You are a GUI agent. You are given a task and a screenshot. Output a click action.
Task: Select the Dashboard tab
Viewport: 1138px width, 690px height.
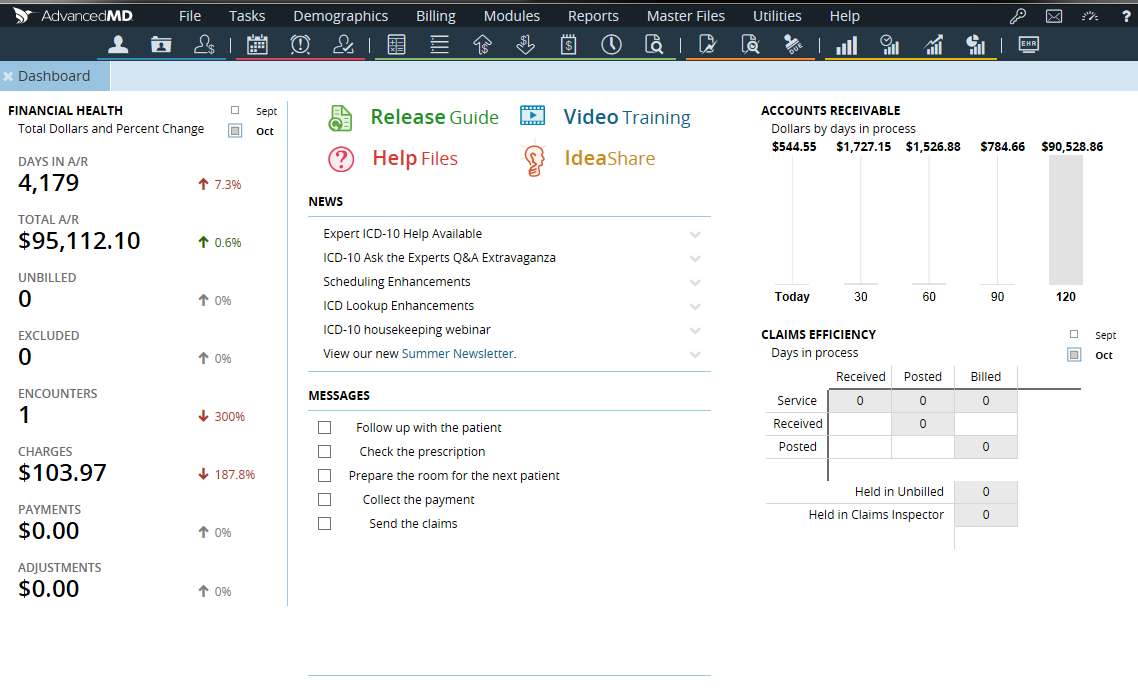(54, 76)
